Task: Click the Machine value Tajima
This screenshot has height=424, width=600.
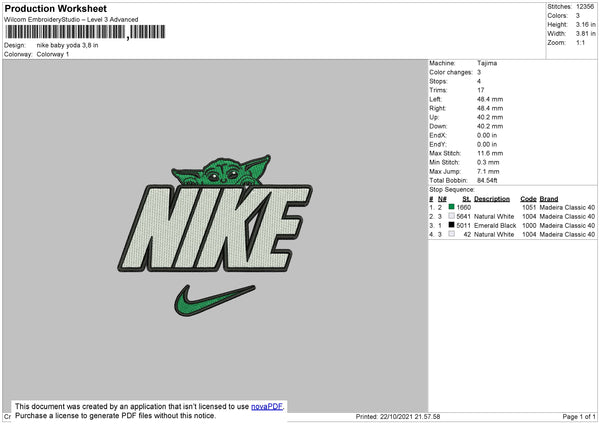Action: coord(487,63)
